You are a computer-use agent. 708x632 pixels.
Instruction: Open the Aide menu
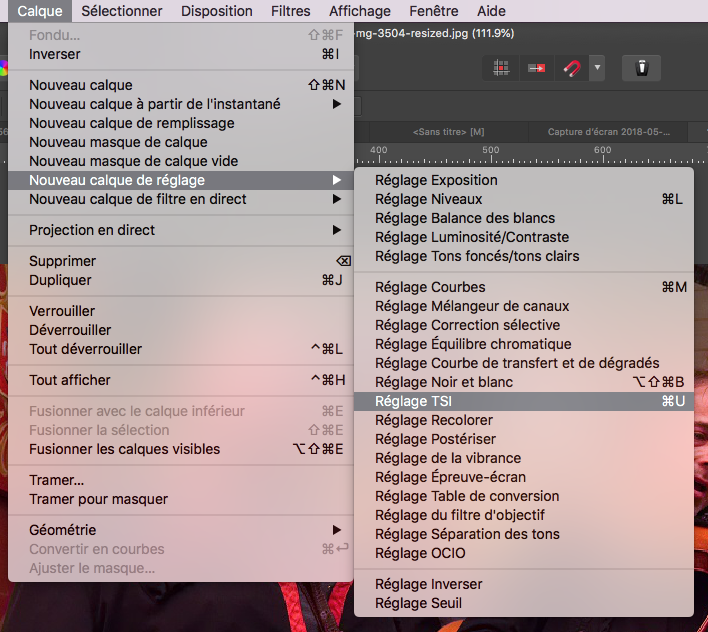tap(491, 11)
